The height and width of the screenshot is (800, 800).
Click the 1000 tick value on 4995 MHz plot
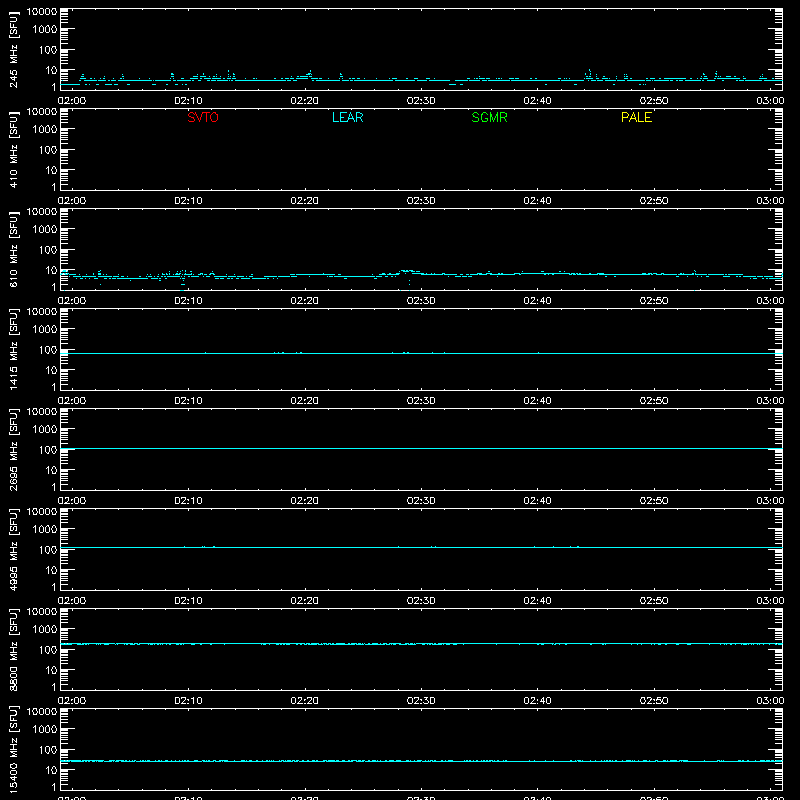click(x=45, y=530)
